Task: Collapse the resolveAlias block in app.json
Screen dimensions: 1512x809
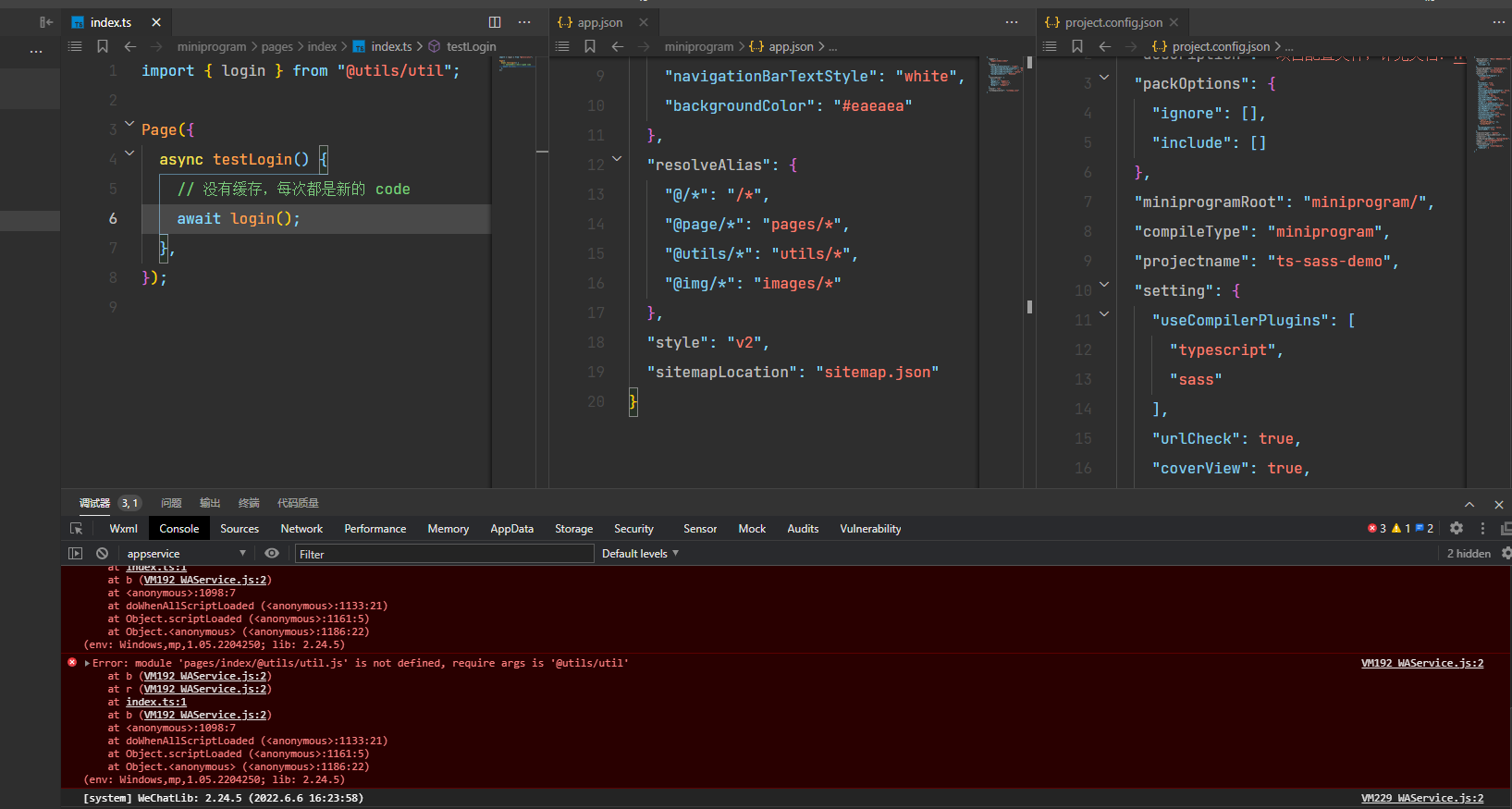Action: point(617,158)
